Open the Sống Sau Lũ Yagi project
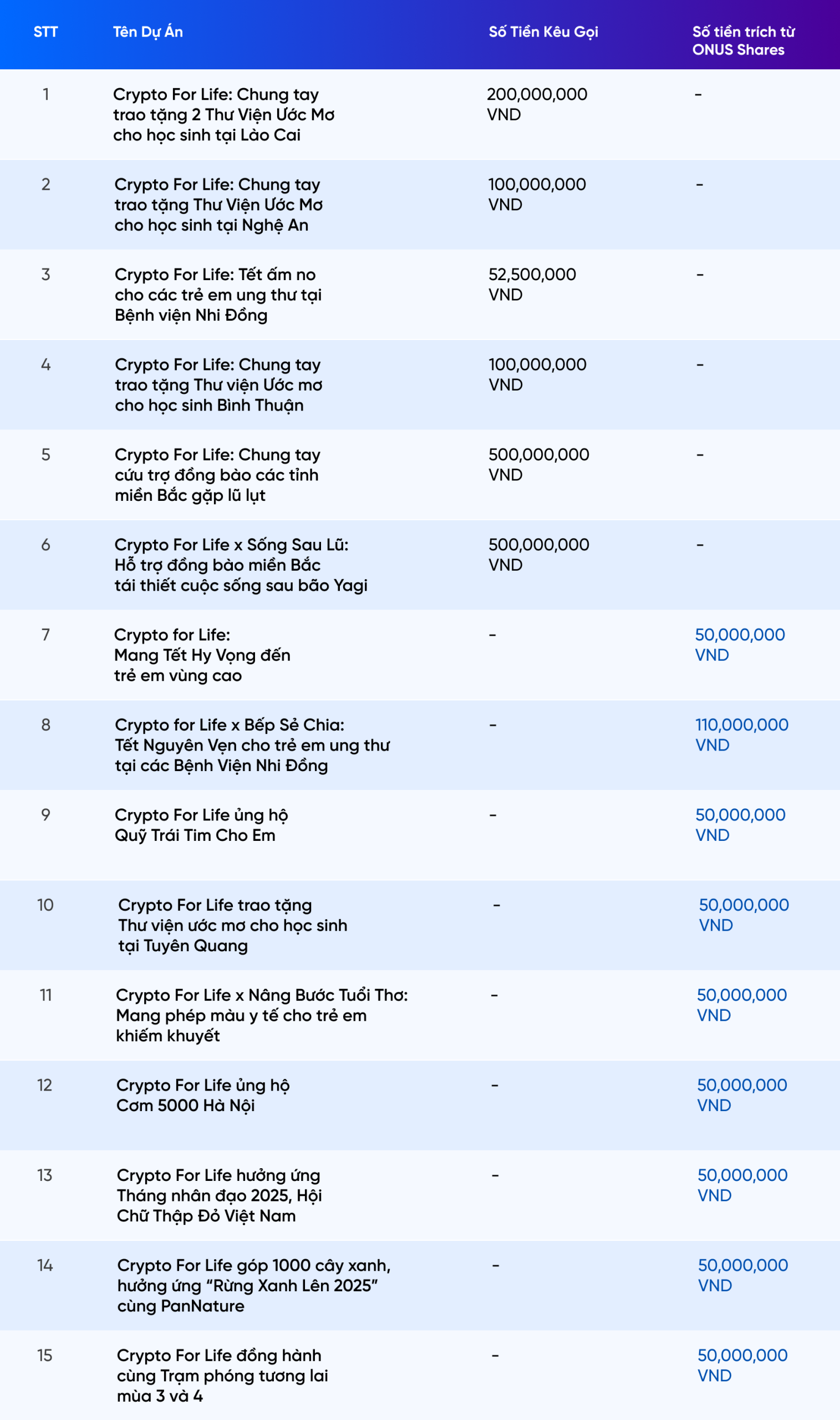This screenshot has height=1420, width=840. 241,565
